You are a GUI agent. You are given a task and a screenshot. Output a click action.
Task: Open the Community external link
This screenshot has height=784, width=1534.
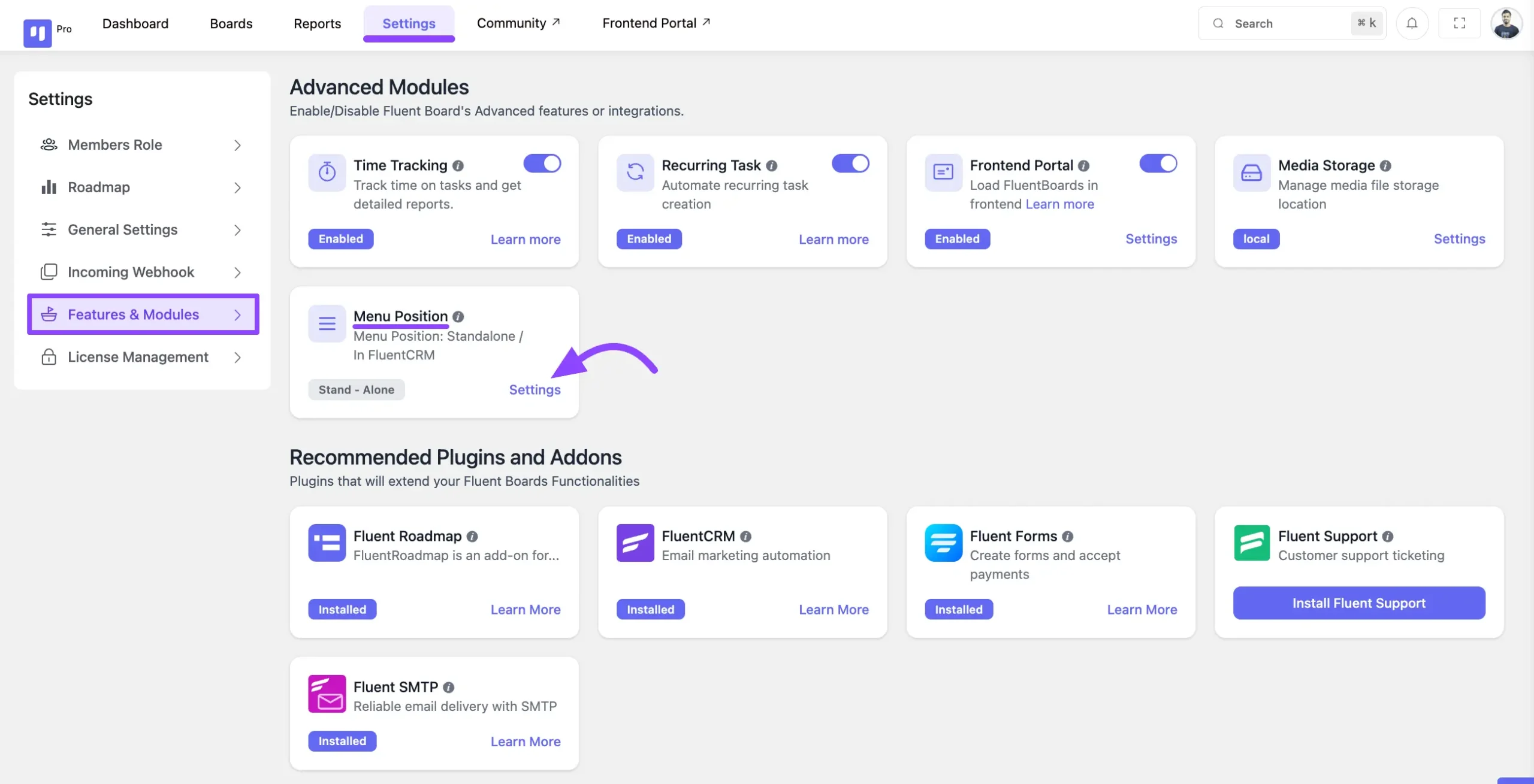point(518,23)
